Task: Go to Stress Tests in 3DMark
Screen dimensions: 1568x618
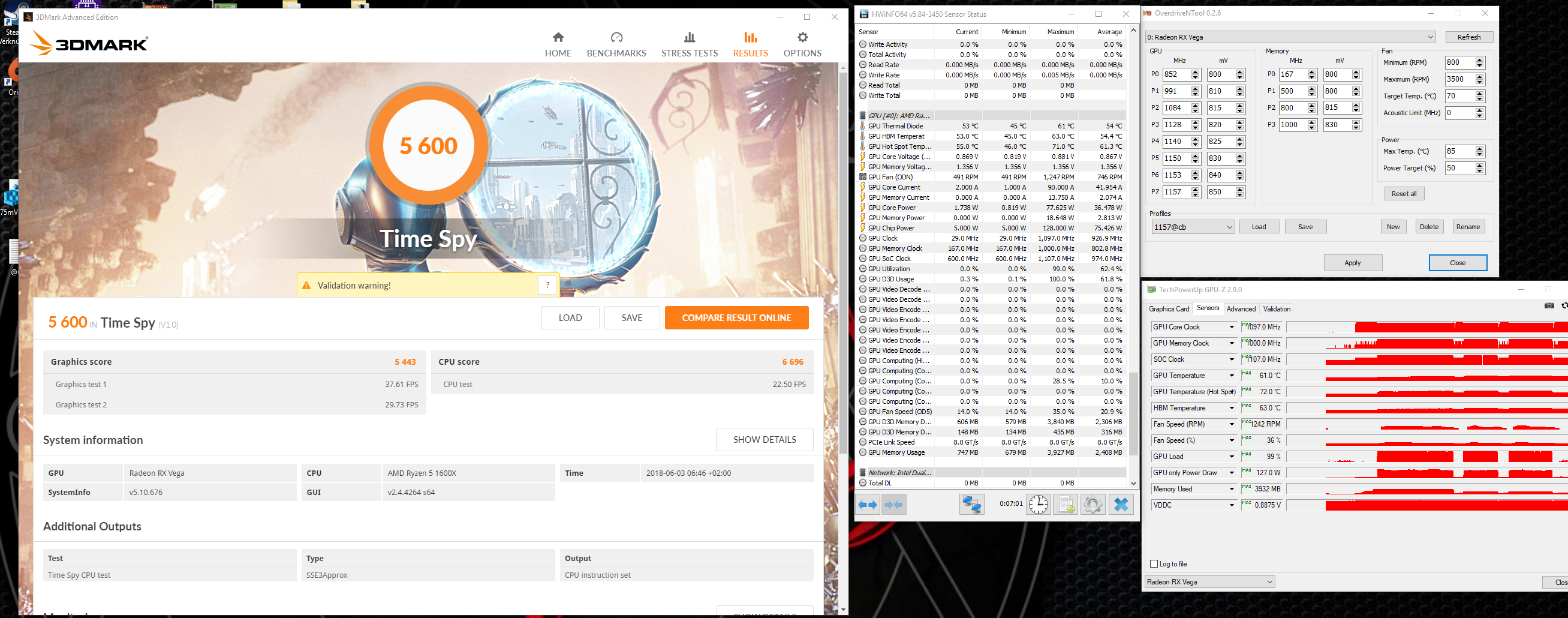Action: click(x=689, y=45)
